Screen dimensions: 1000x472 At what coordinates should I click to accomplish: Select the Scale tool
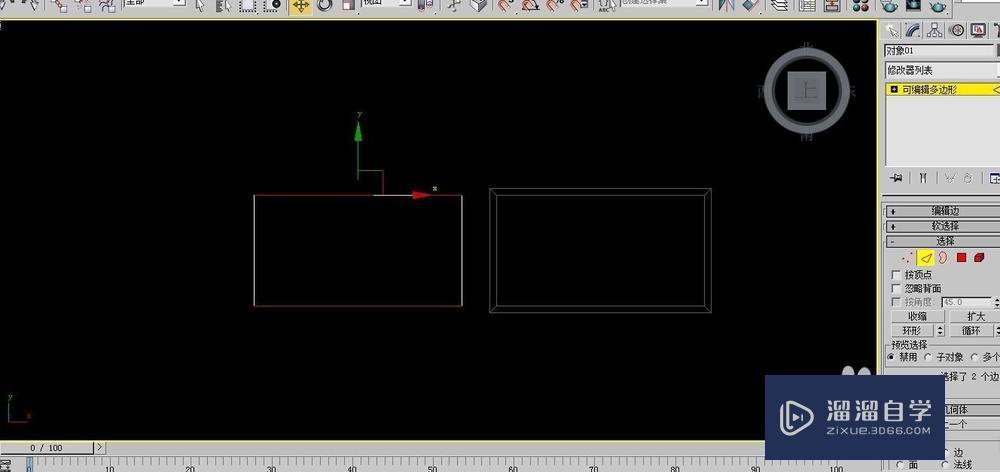(348, 6)
